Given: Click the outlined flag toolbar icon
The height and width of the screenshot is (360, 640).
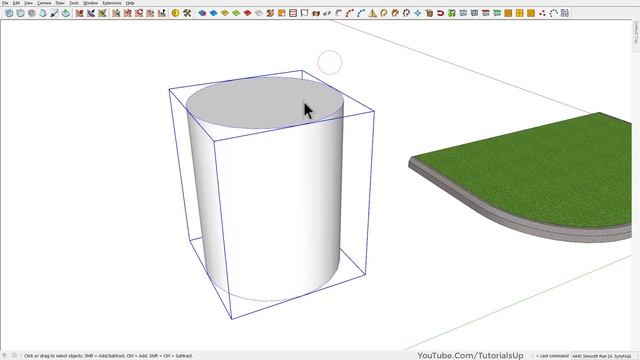Looking at the screenshot, I should point(304,13).
